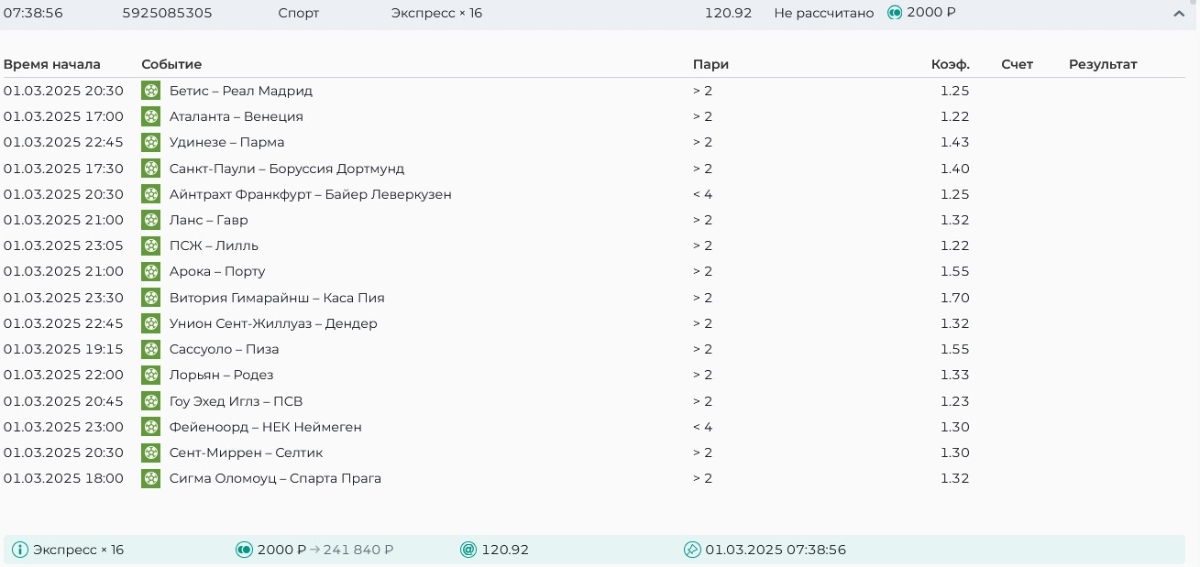The width and height of the screenshot is (1200, 567).
Task: Click the potential payout 241 840 ₽ in footer
Action: pos(358,550)
